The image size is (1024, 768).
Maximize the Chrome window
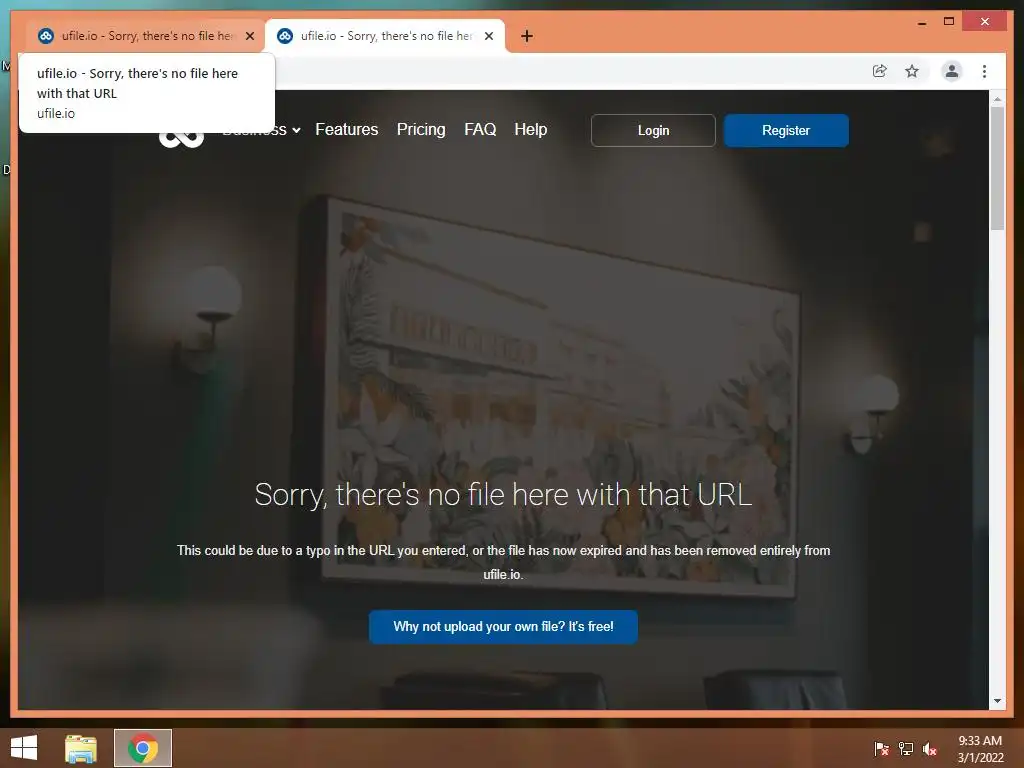click(949, 22)
